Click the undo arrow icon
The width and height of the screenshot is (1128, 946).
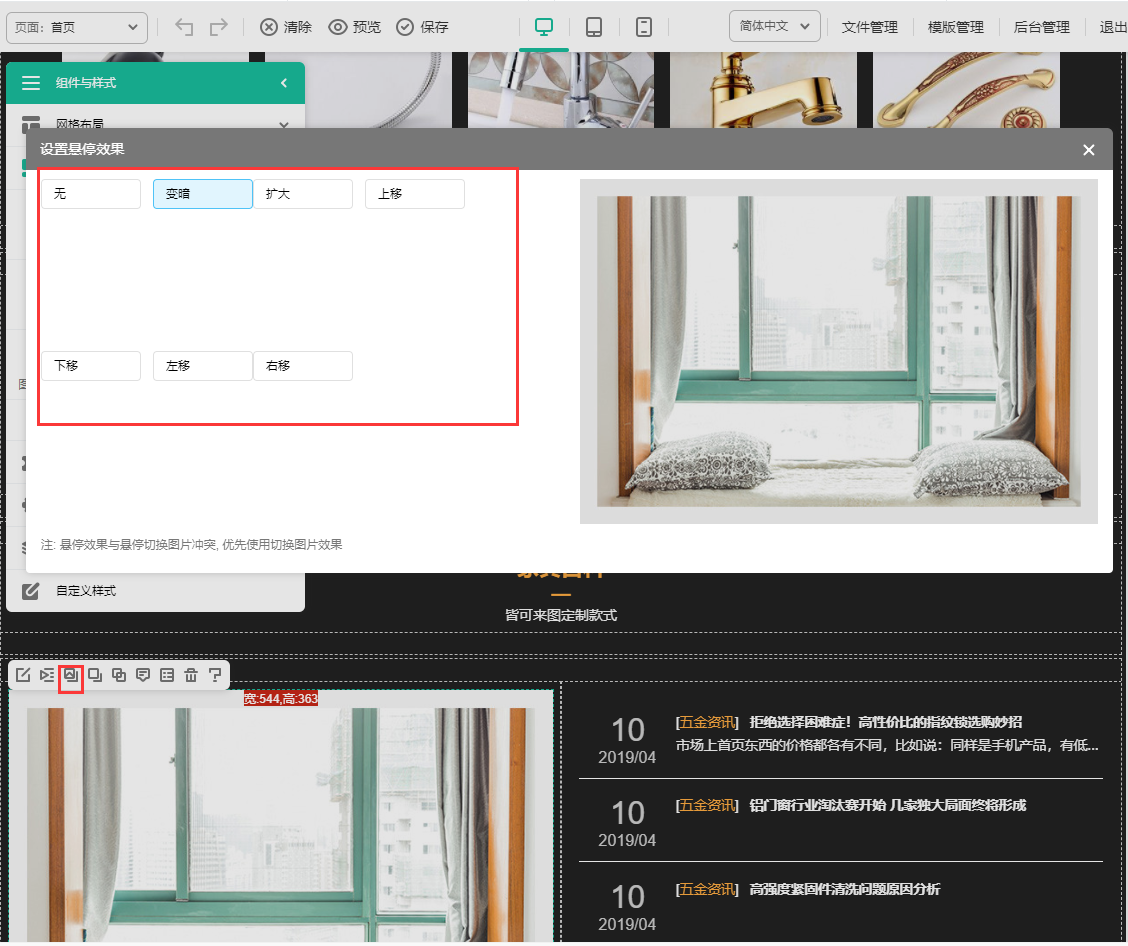point(184,27)
